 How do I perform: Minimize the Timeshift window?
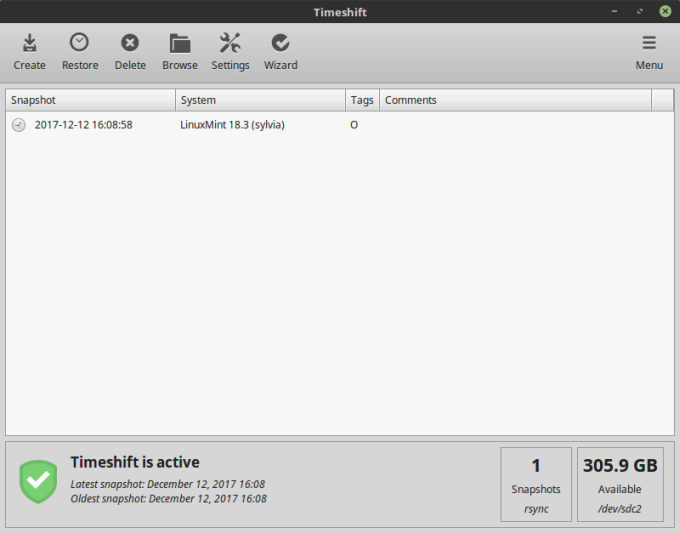616,11
